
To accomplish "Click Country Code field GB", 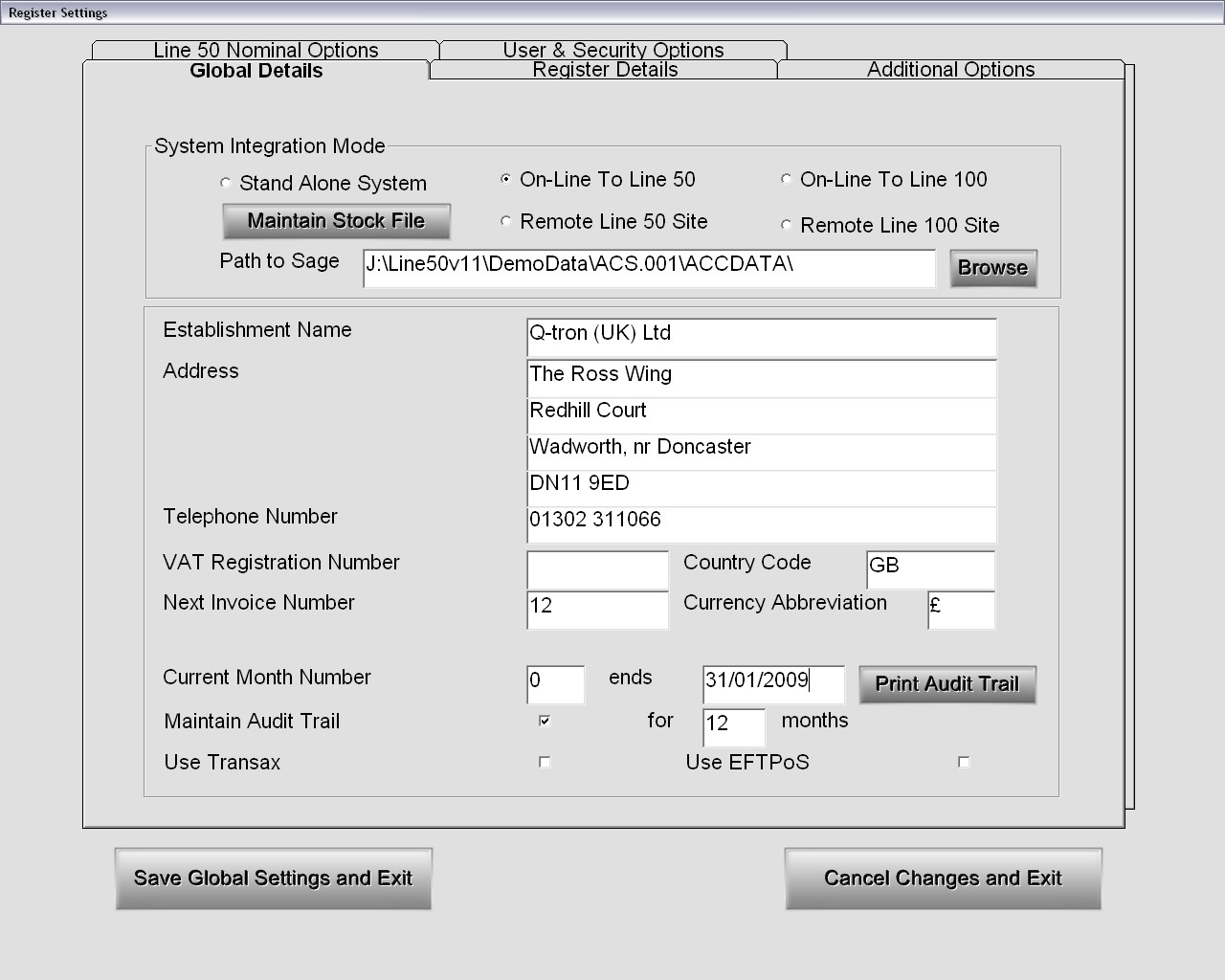I will 930,570.
